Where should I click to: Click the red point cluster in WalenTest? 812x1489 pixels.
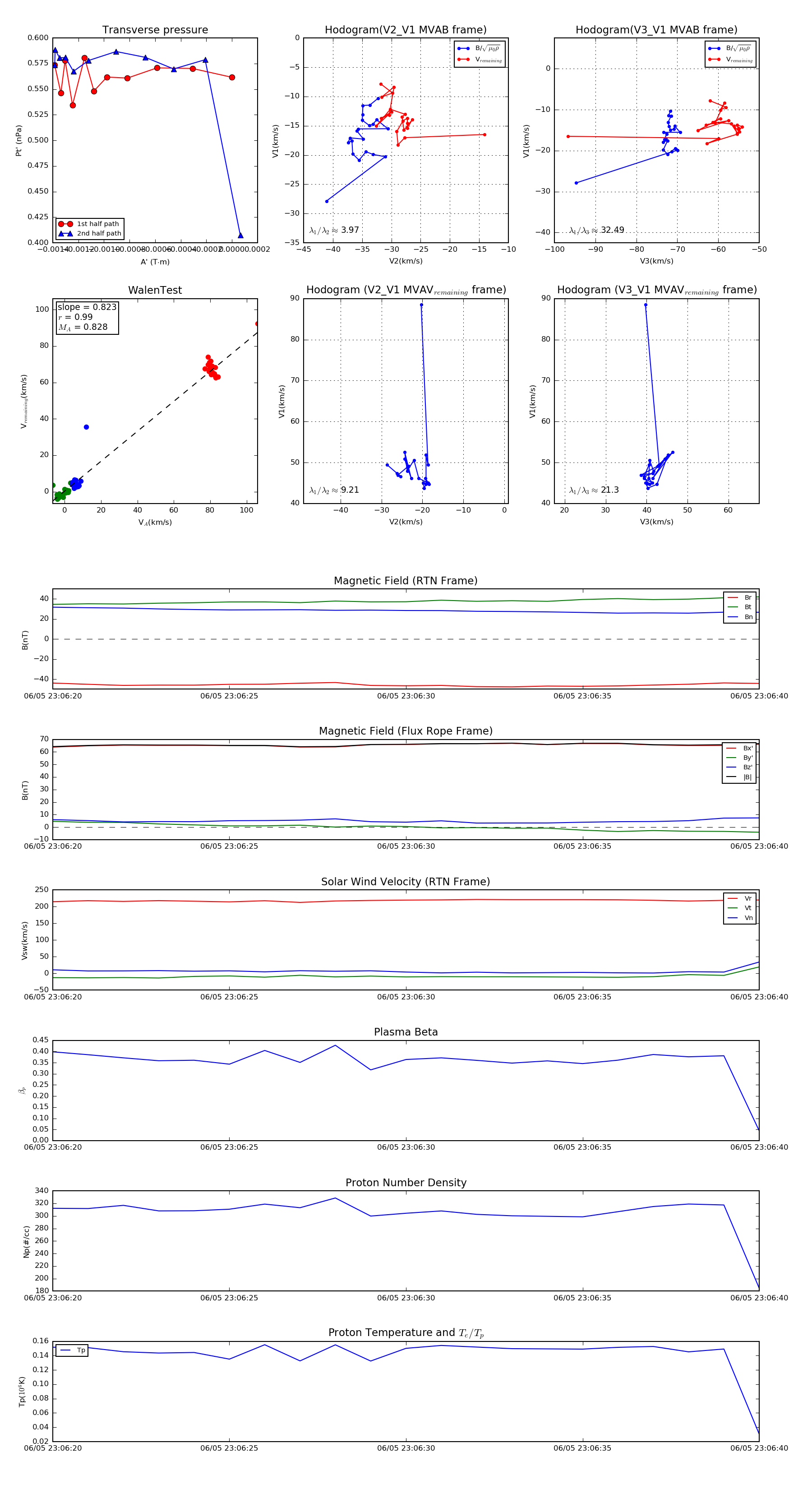(212, 368)
